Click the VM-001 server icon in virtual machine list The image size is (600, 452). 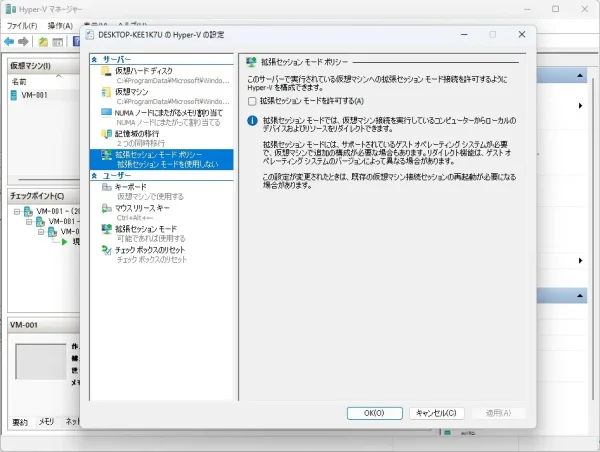coord(14,95)
